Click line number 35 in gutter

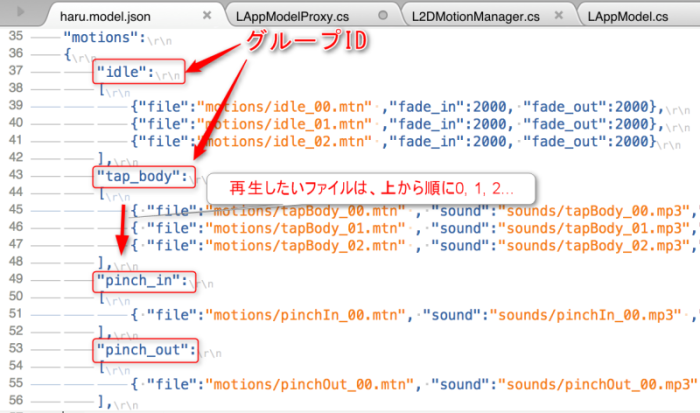tap(16, 36)
